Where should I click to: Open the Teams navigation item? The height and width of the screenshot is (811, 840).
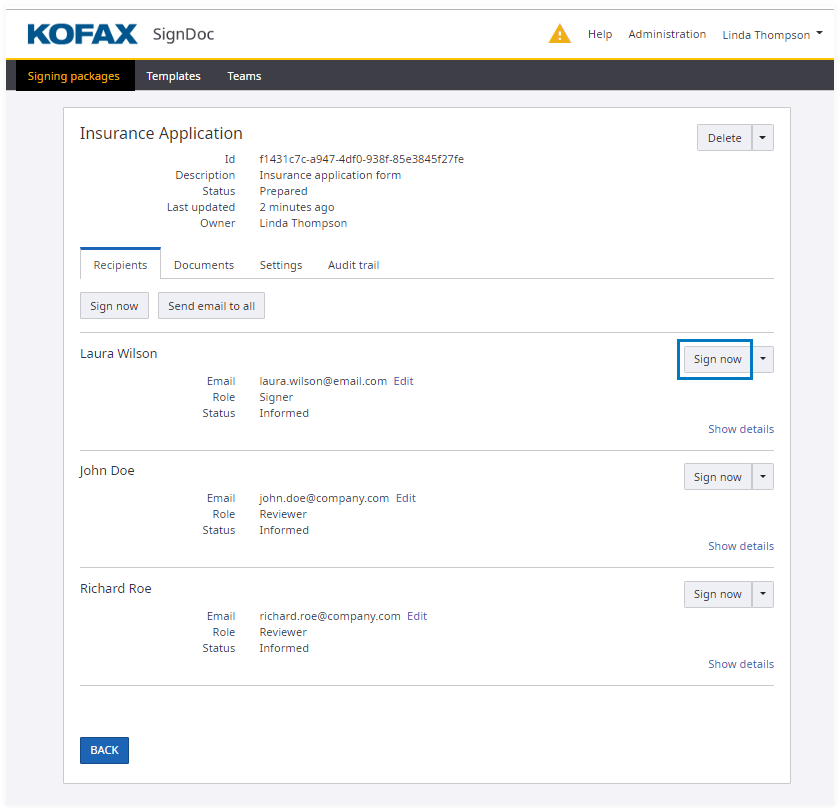click(x=244, y=76)
